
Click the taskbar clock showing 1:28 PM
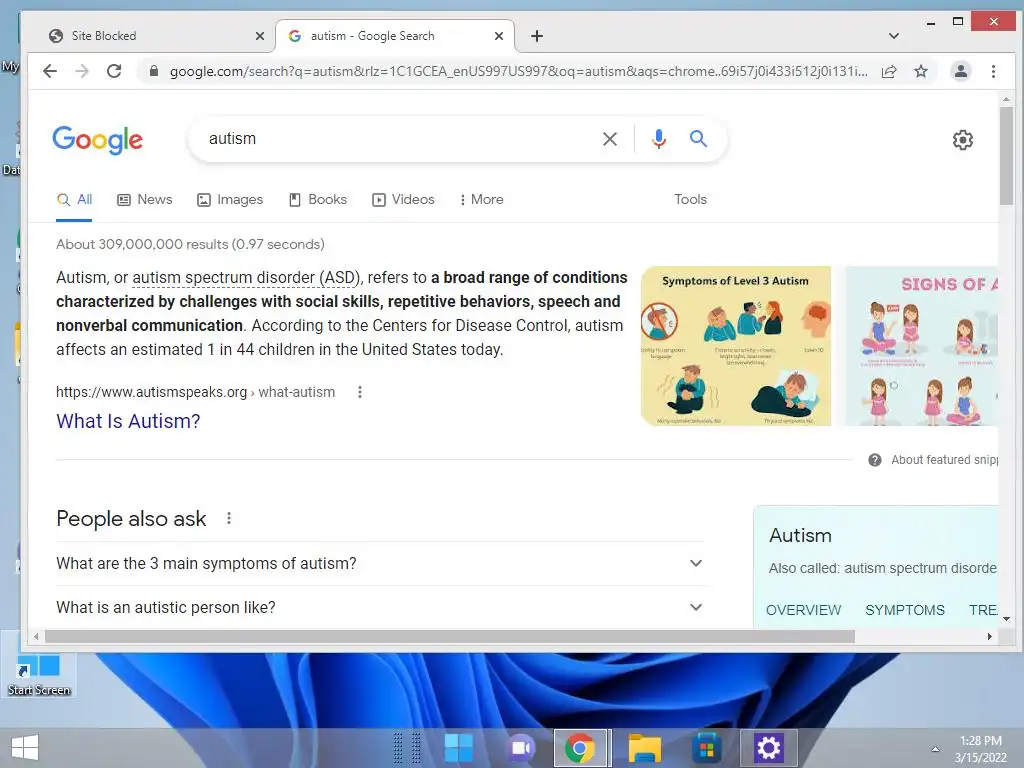980,749
